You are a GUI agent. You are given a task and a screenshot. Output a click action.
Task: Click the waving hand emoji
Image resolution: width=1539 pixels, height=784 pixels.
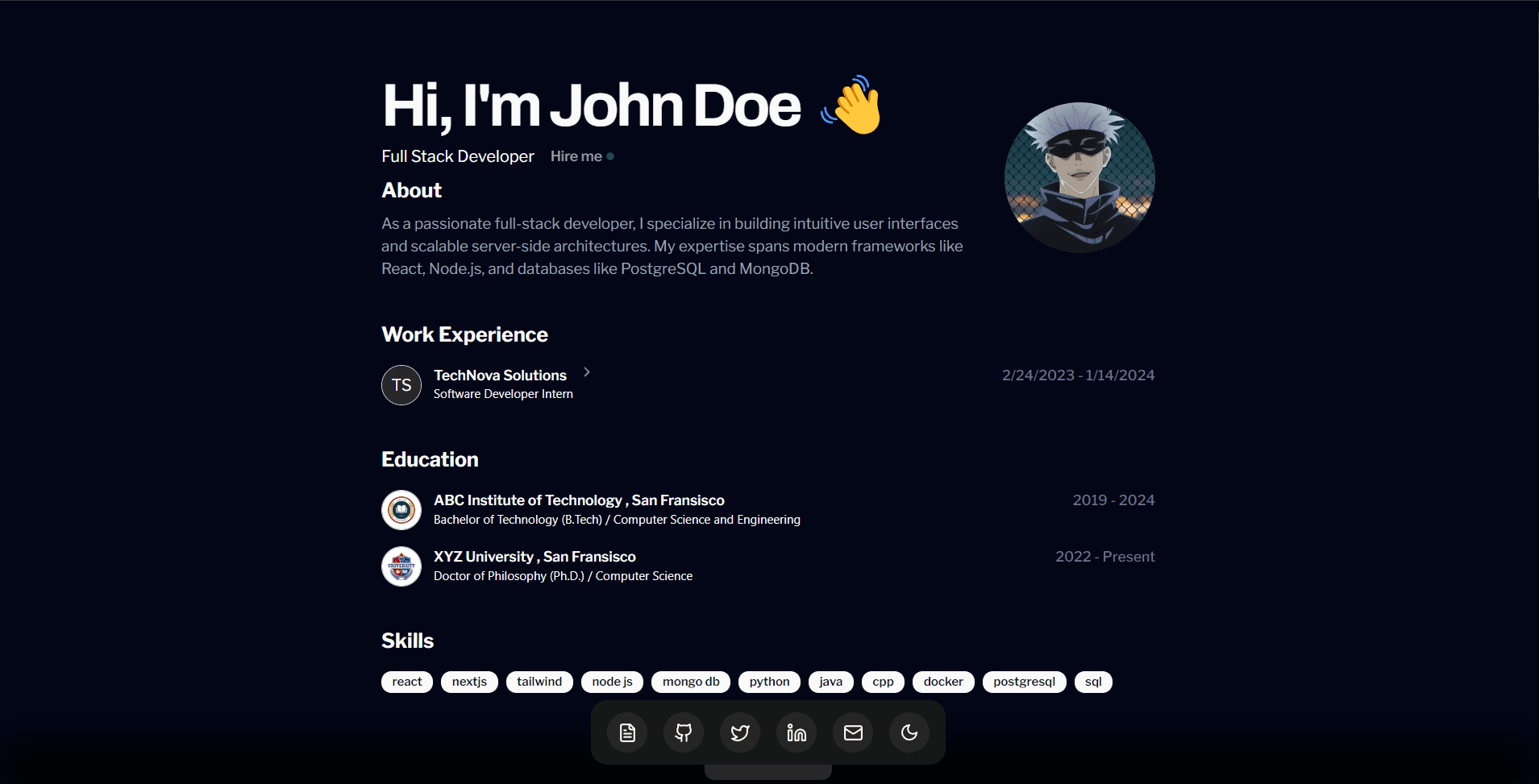pos(851,107)
